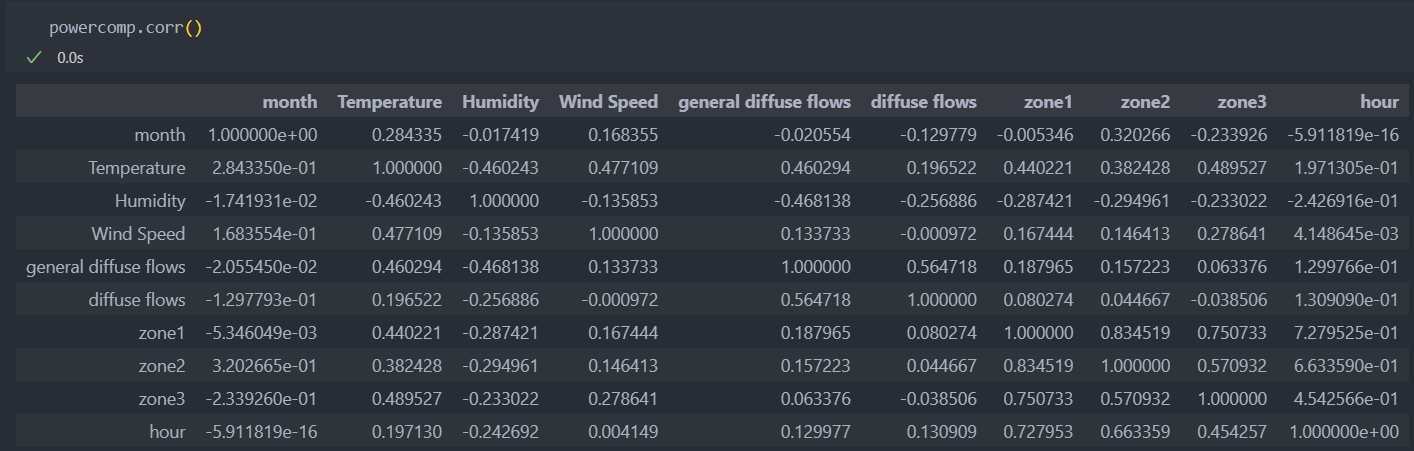1414x451 pixels.
Task: Select the zone1 column header
Action: (1048, 102)
